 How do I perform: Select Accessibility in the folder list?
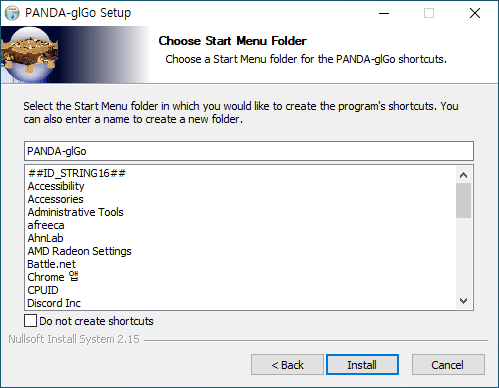click(x=56, y=186)
